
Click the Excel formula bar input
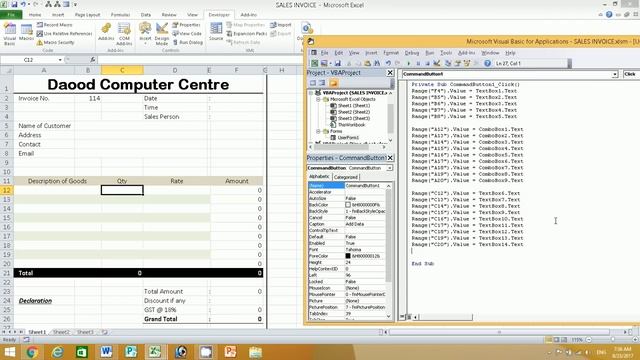click(200, 60)
